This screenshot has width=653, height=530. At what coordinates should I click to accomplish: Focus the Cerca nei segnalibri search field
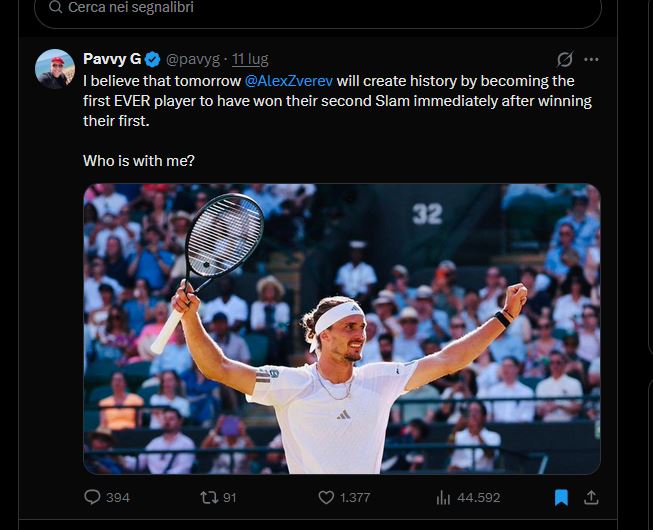click(x=318, y=8)
